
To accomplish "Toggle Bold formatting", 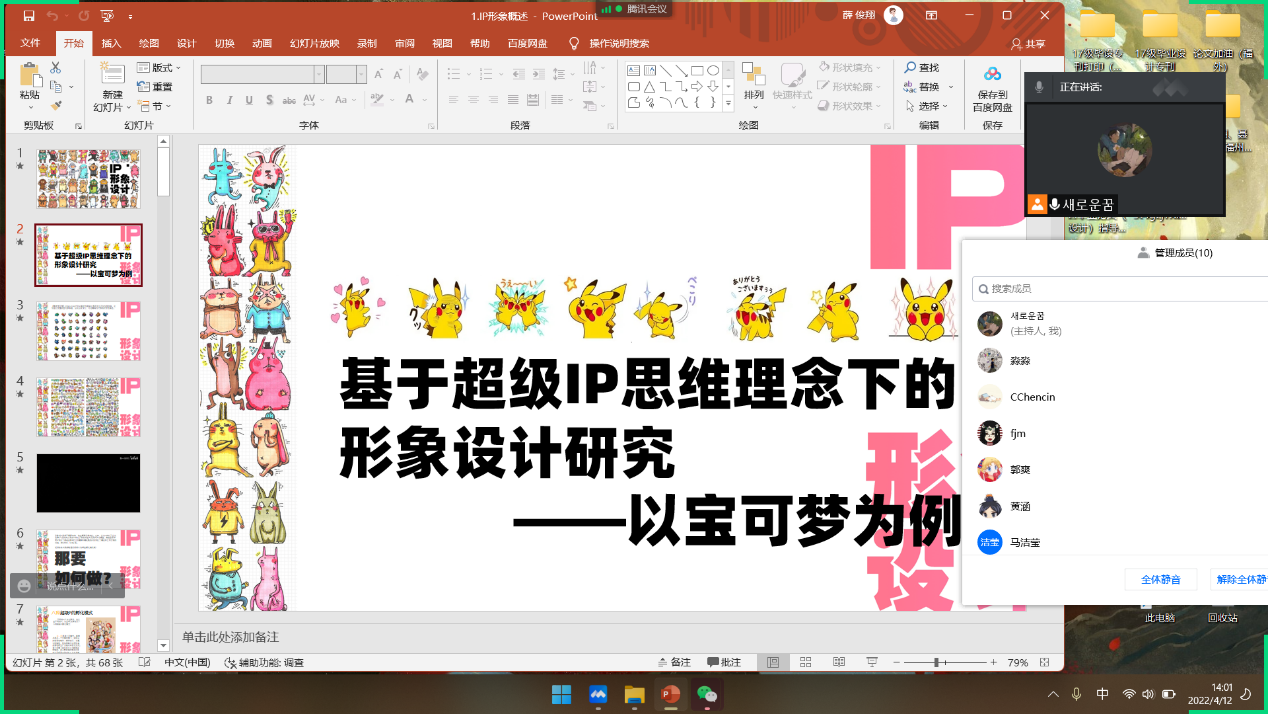I will (x=209, y=100).
